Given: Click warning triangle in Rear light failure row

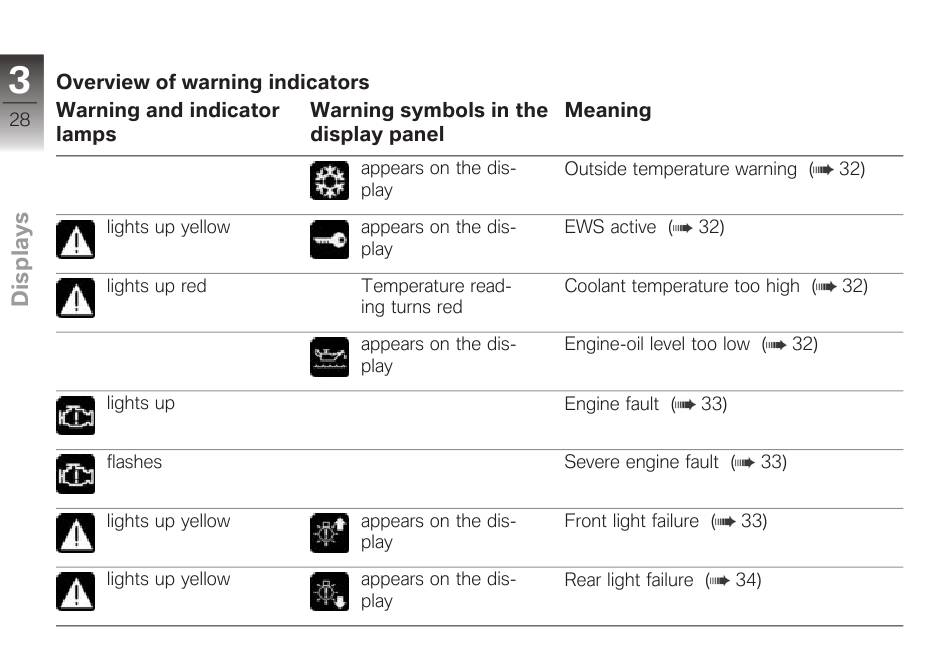Looking at the screenshot, I should (x=76, y=591).
